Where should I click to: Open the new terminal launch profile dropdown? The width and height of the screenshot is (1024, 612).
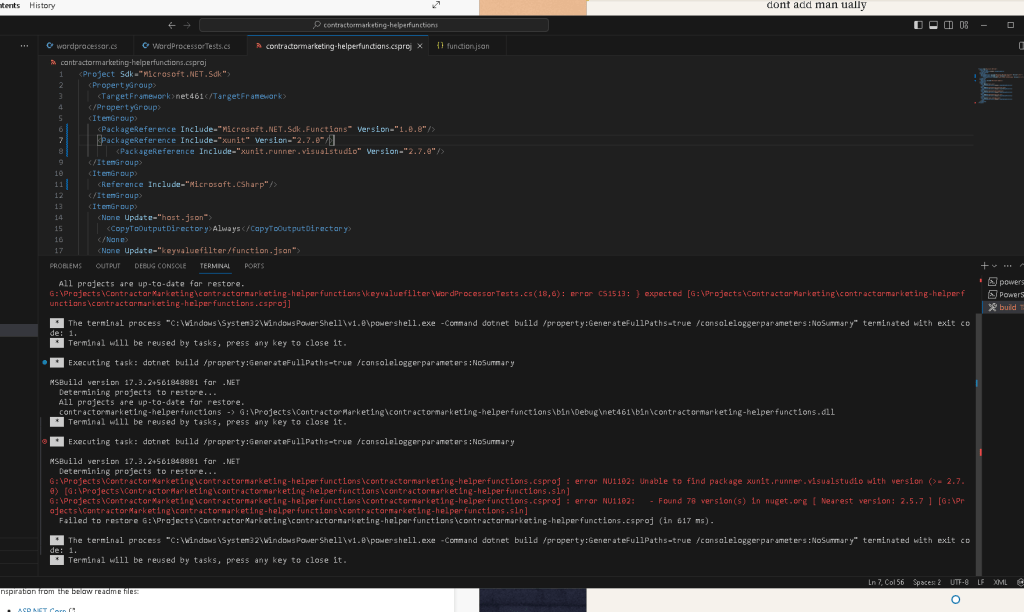(995, 265)
